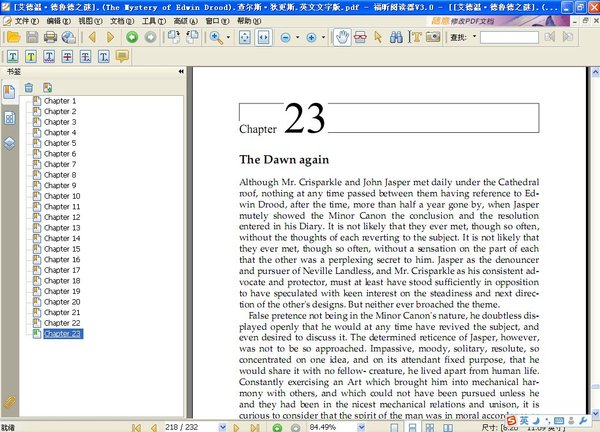The image size is (600, 432).
Task: Click the green Previous View circle in toolbar
Action: (132, 37)
